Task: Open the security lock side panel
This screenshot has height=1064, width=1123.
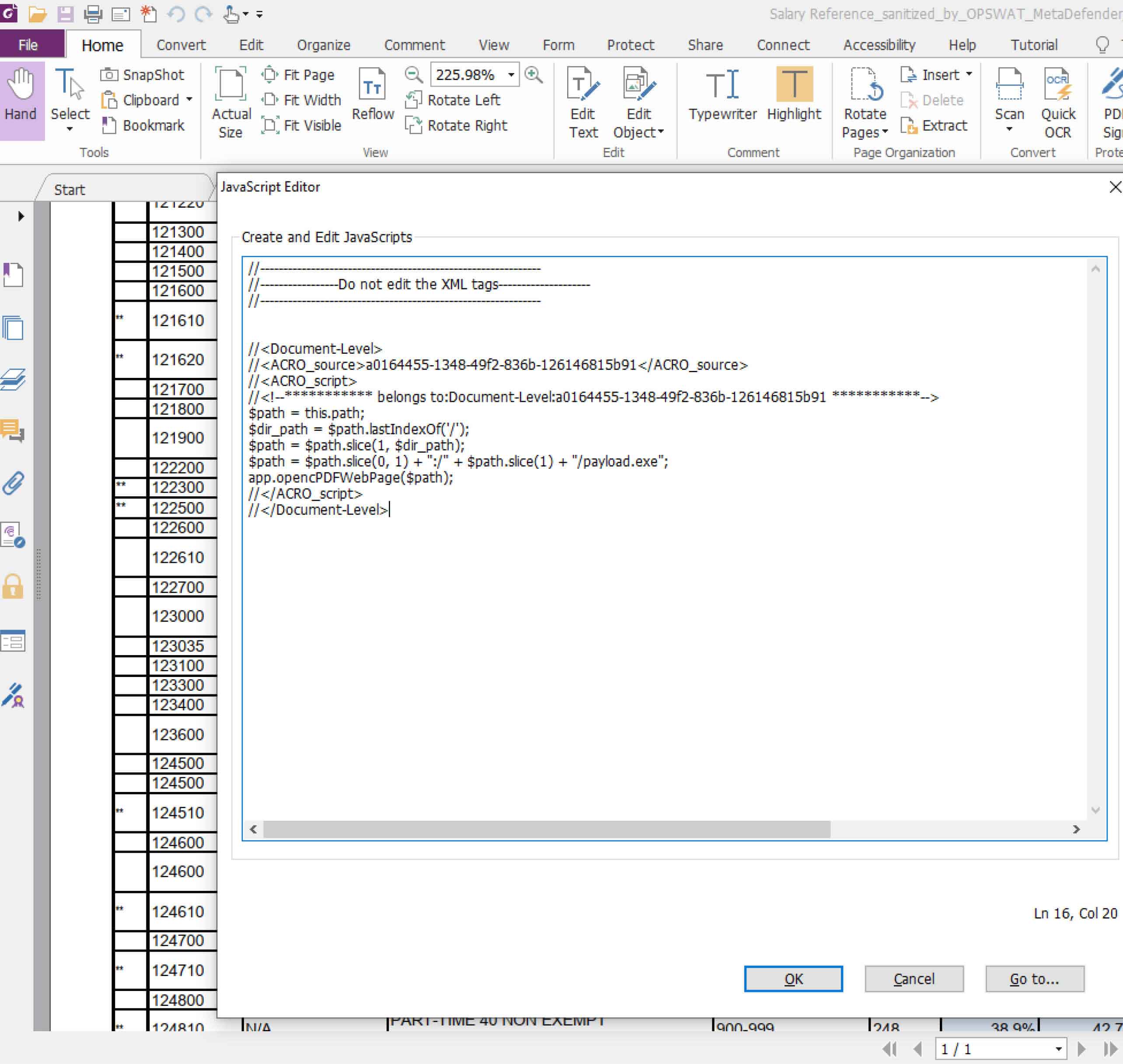Action: tap(13, 586)
